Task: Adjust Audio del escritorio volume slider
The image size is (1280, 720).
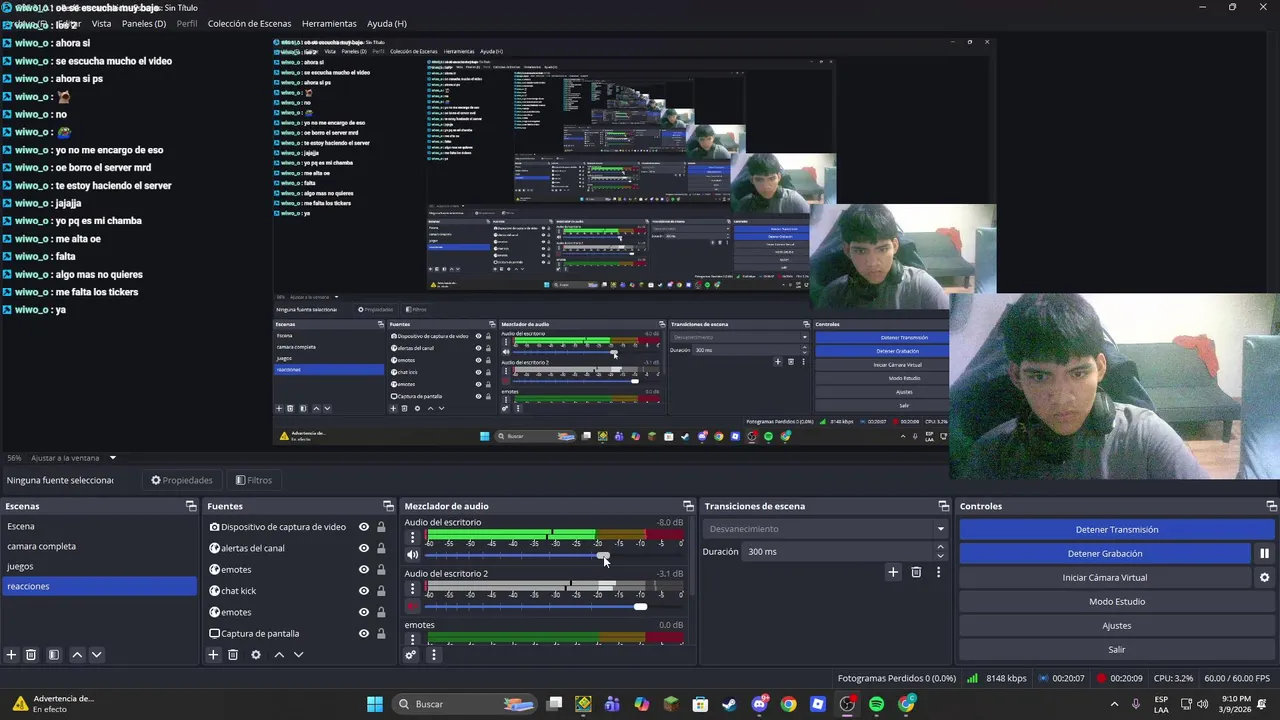Action: coord(603,555)
